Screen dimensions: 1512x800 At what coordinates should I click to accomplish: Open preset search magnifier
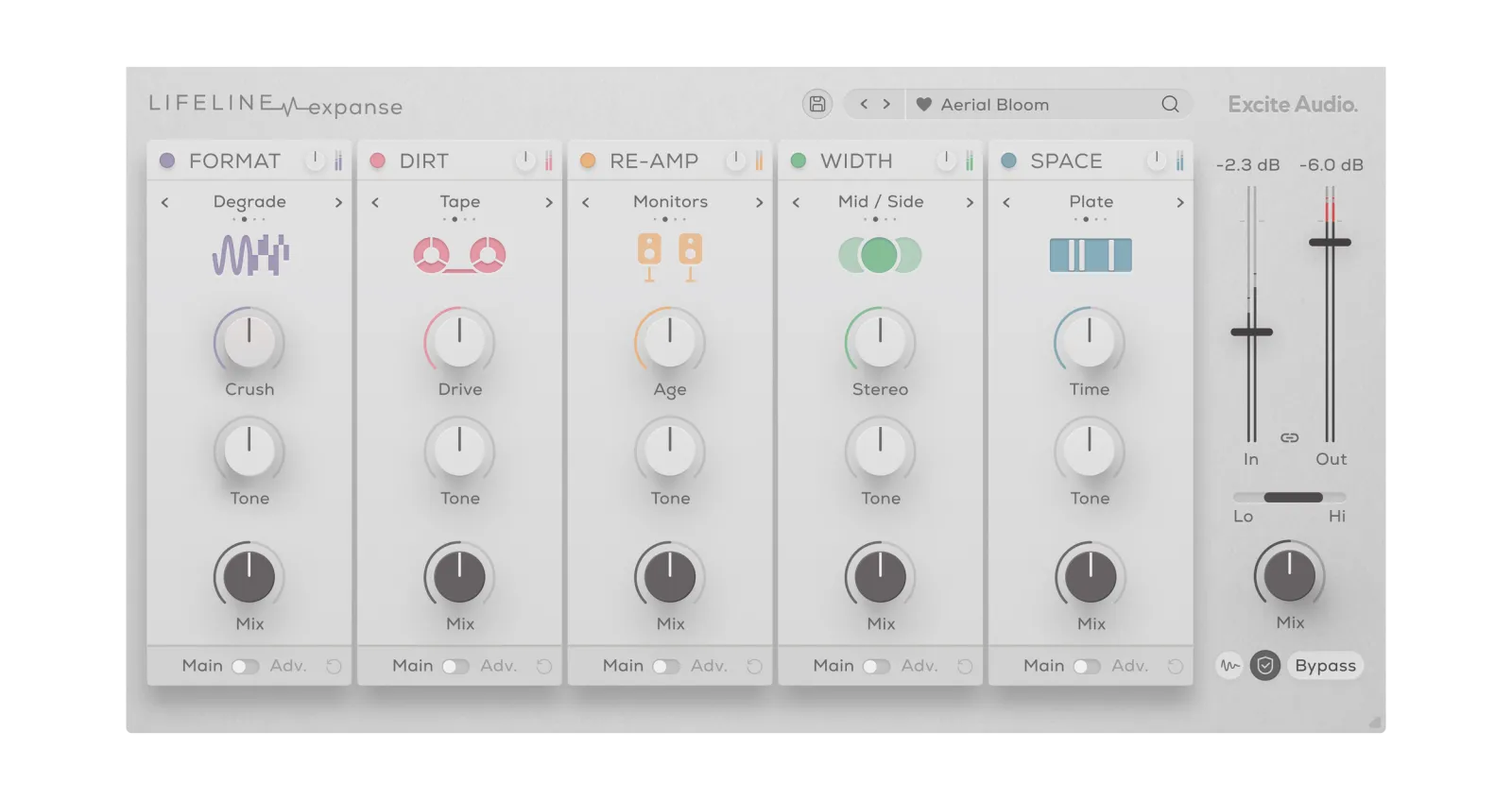click(x=1170, y=104)
